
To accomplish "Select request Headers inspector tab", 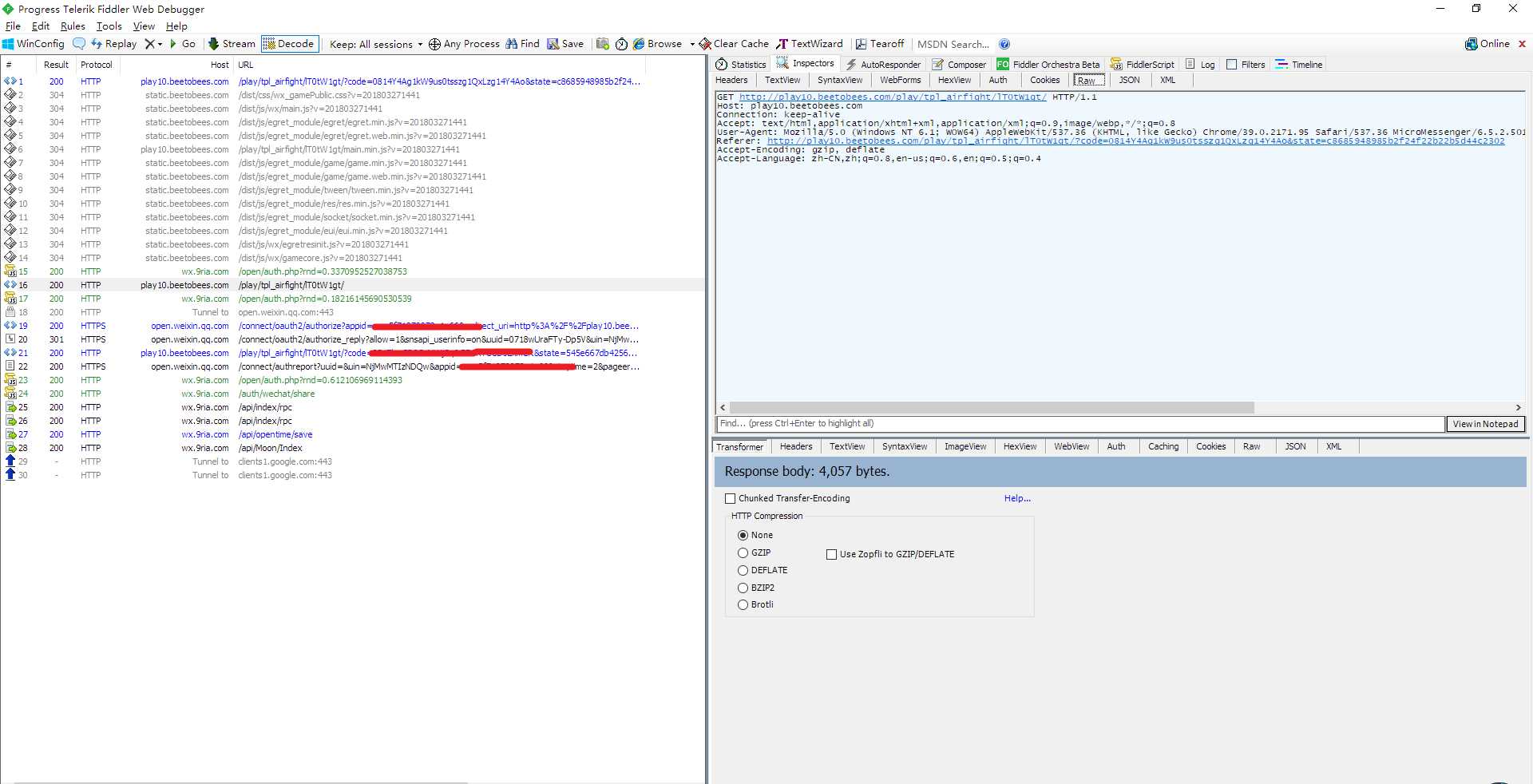I will click(731, 80).
